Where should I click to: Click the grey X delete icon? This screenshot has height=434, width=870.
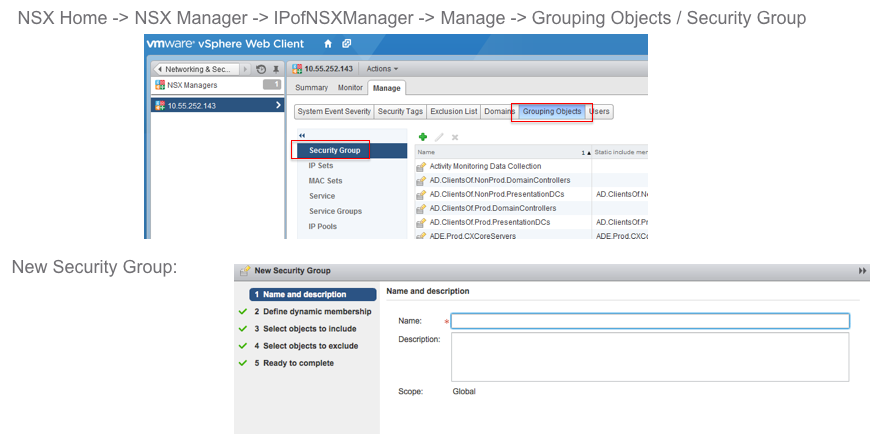pos(454,137)
